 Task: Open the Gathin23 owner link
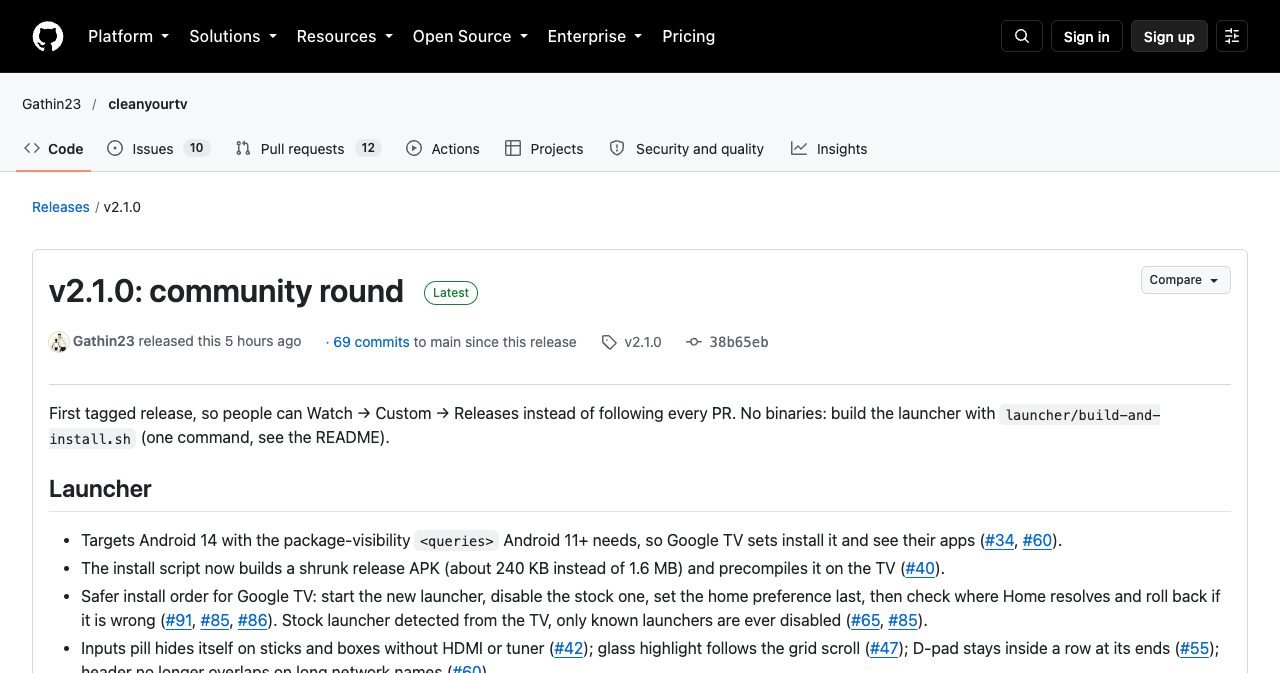click(52, 104)
